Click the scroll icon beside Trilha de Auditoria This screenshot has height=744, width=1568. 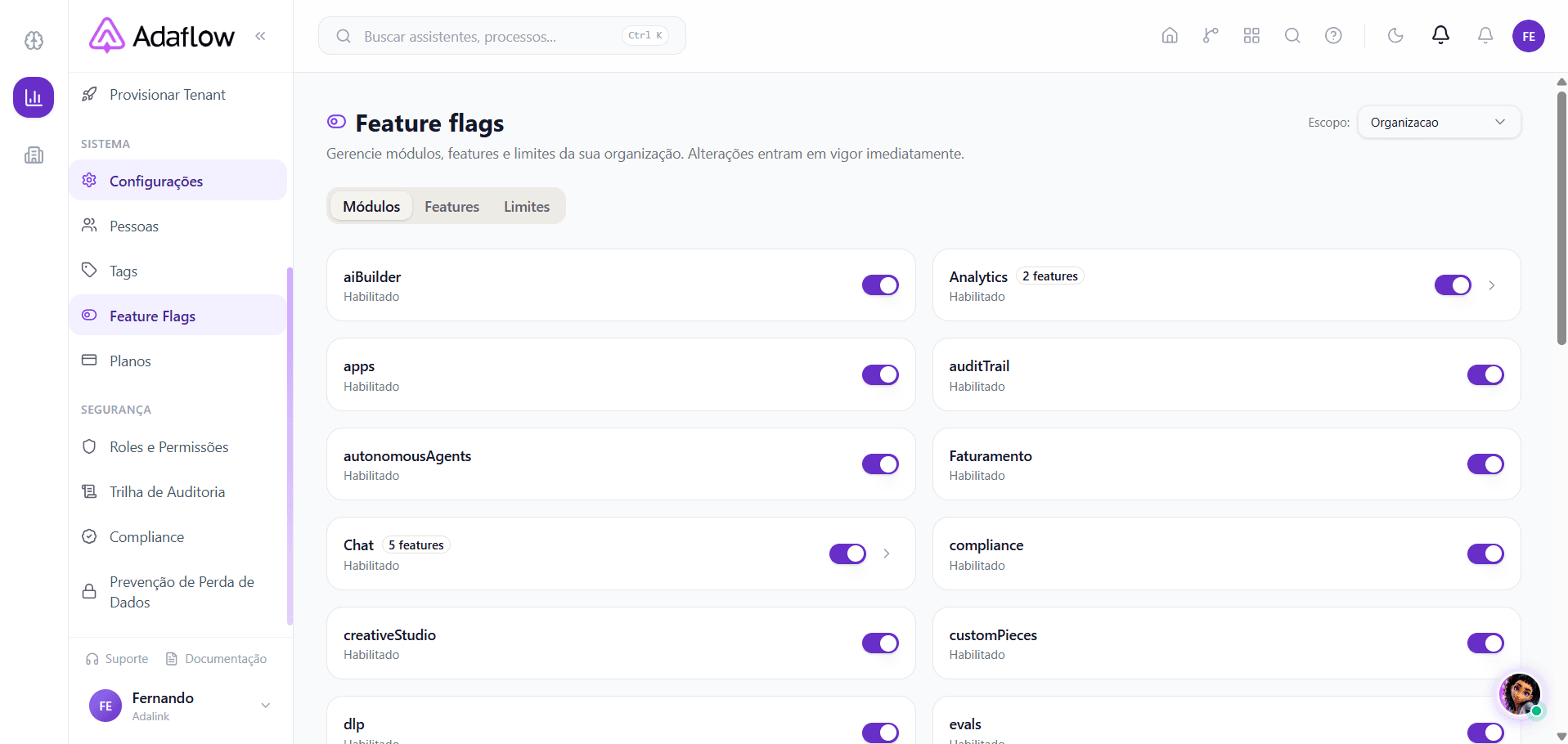coord(89,491)
